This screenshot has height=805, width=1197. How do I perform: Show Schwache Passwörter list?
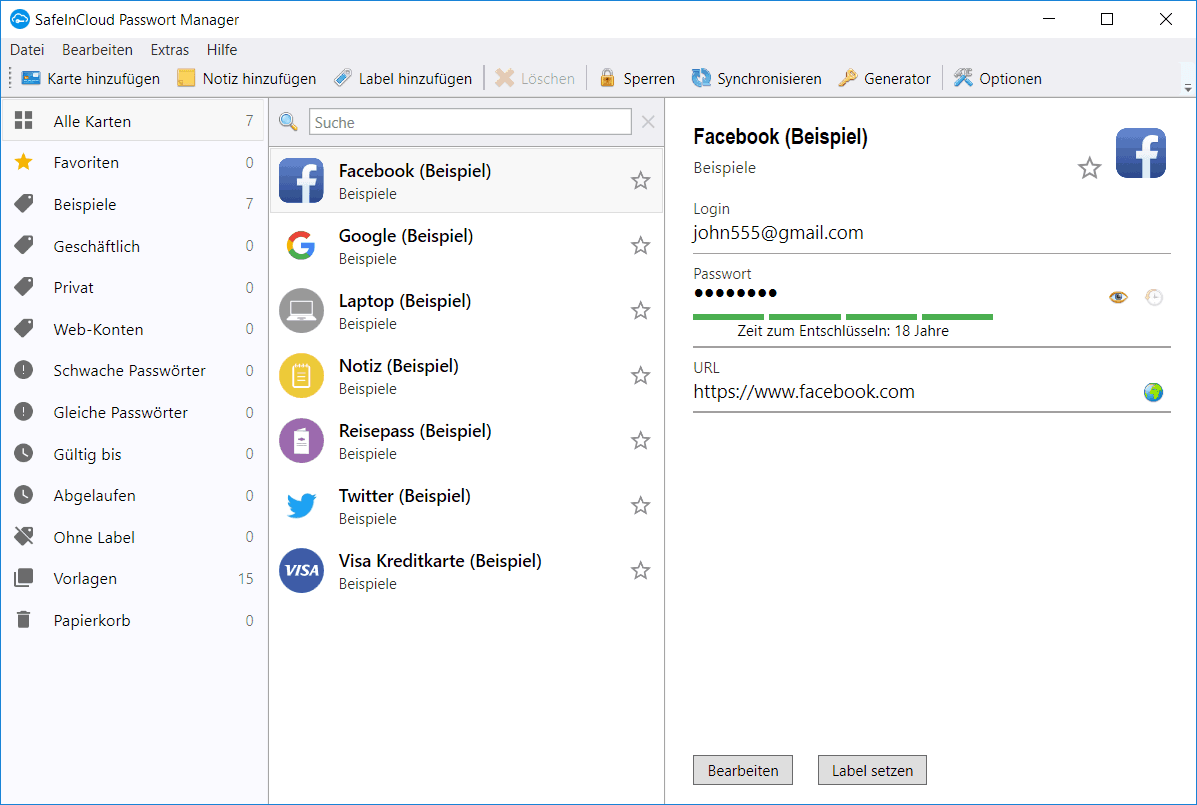(x=134, y=371)
